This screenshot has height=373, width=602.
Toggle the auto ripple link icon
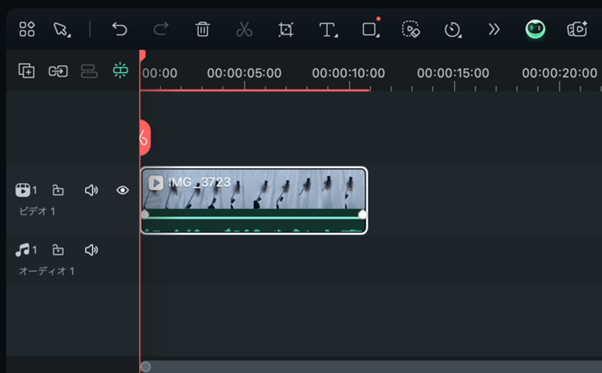58,71
